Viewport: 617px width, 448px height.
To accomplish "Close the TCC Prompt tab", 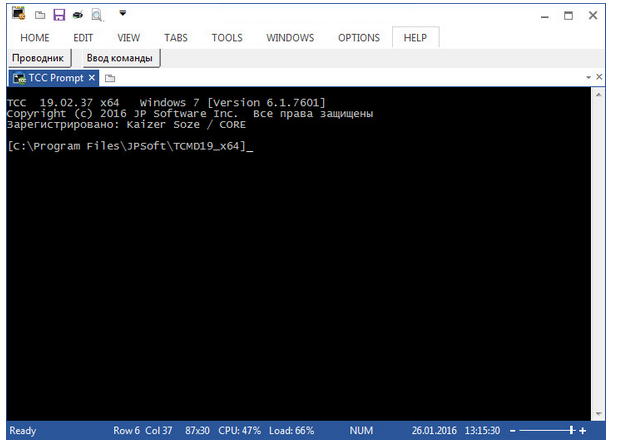I will click(x=92, y=77).
